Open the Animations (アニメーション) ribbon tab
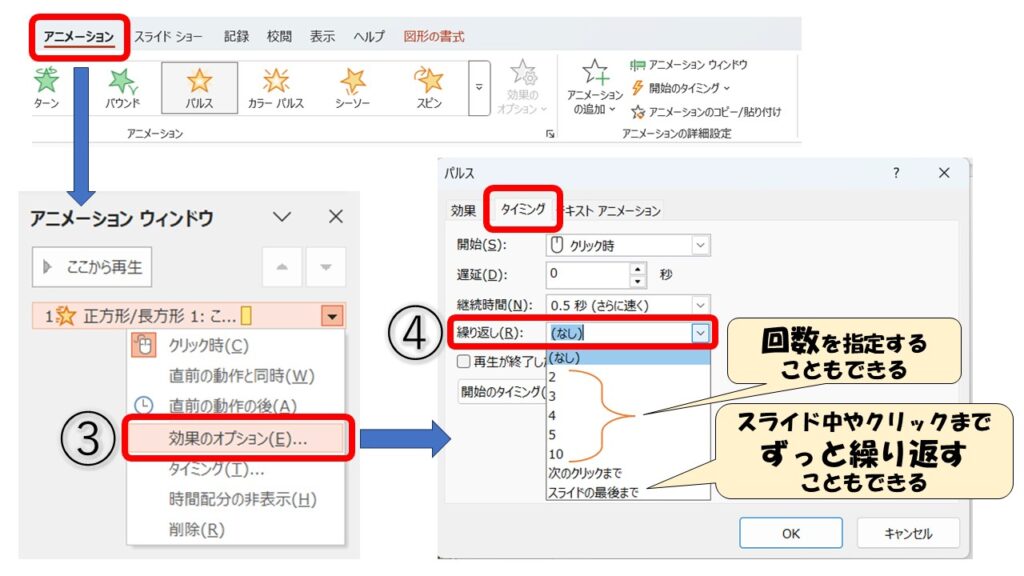This screenshot has width=1024, height=576. pos(79,37)
